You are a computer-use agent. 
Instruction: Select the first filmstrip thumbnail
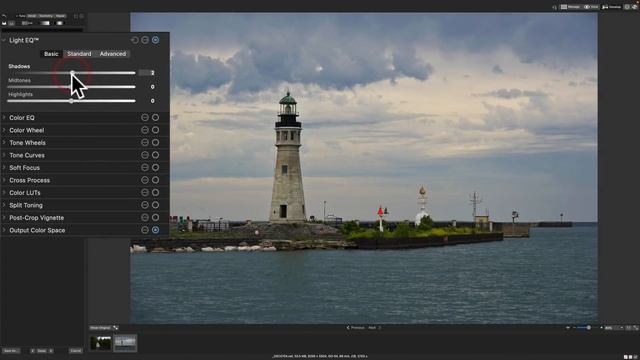pyautogui.click(x=100, y=343)
